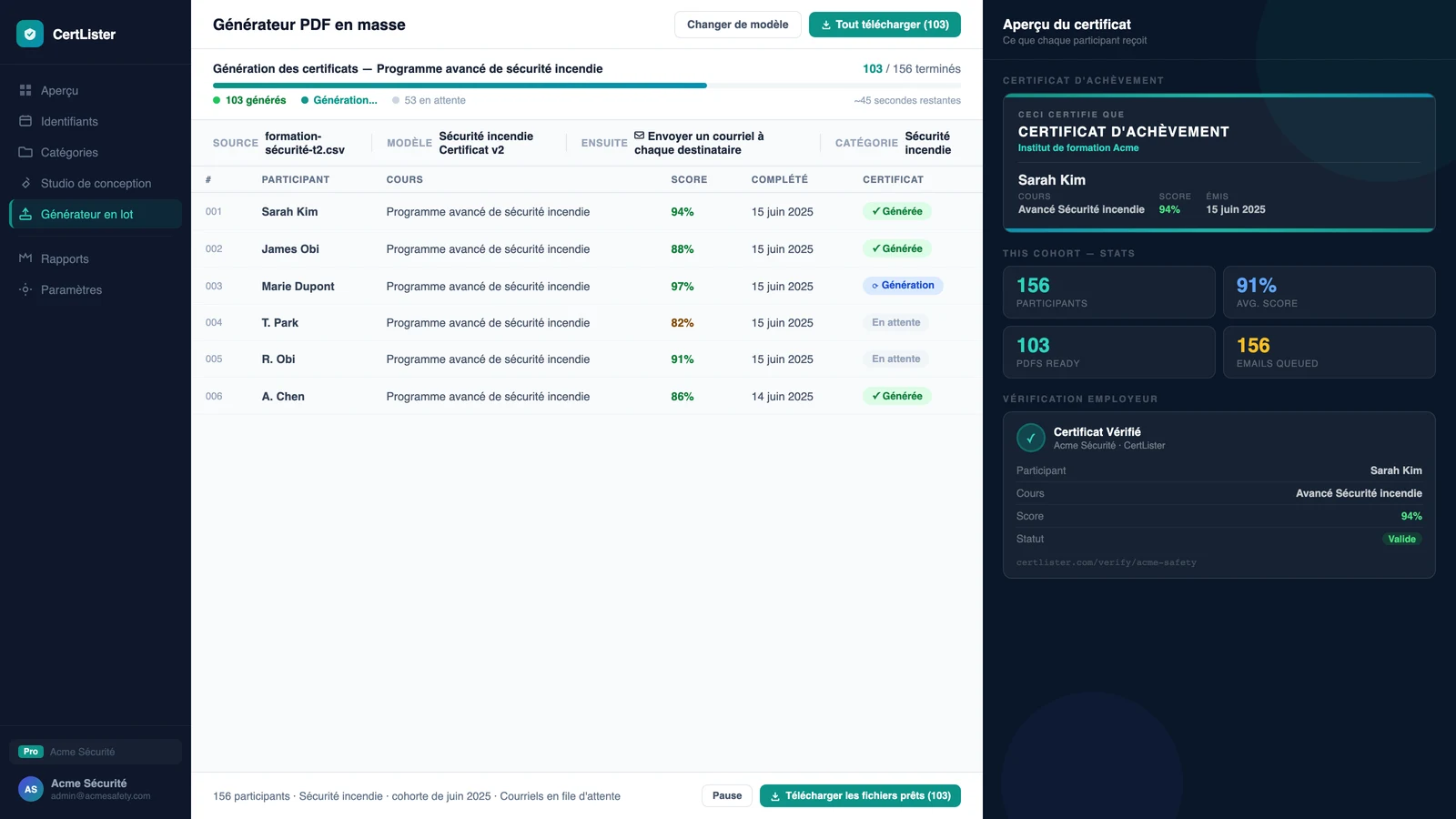
Task: Click the green 103 générés status dot
Action: tap(217, 100)
